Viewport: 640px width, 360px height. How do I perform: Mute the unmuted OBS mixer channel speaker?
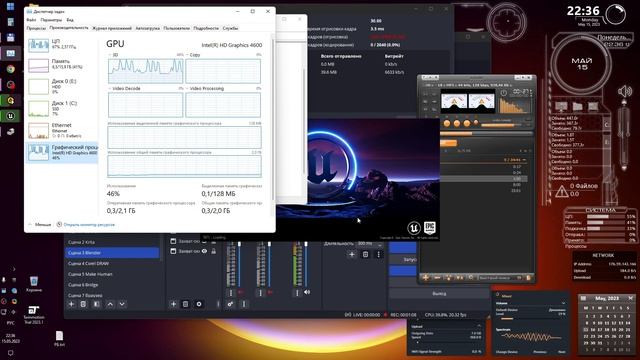click(307, 292)
